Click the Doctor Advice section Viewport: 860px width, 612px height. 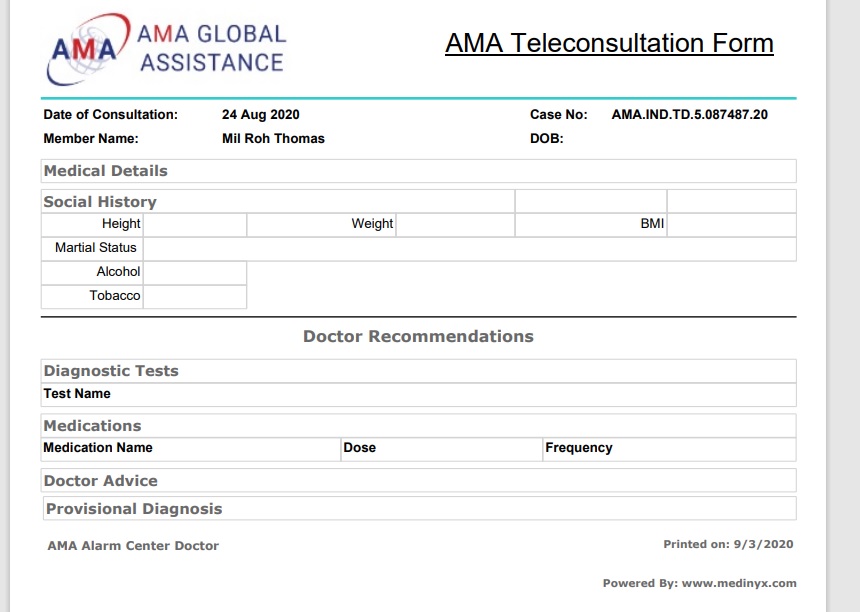[418, 480]
